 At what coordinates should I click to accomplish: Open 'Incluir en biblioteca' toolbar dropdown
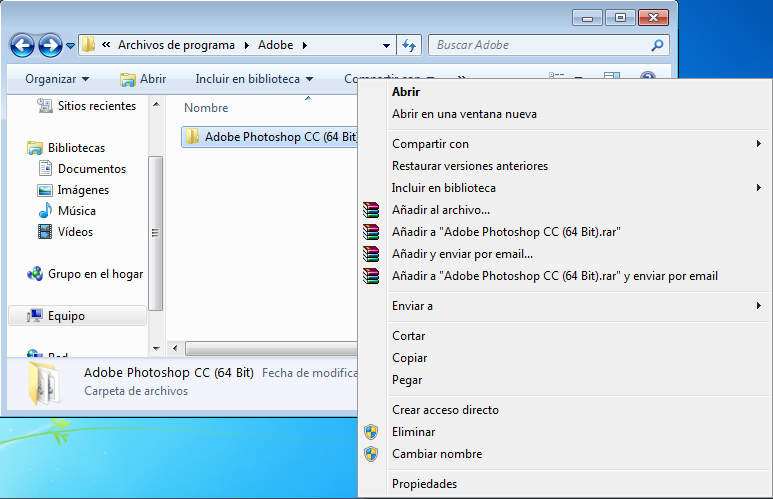click(254, 79)
